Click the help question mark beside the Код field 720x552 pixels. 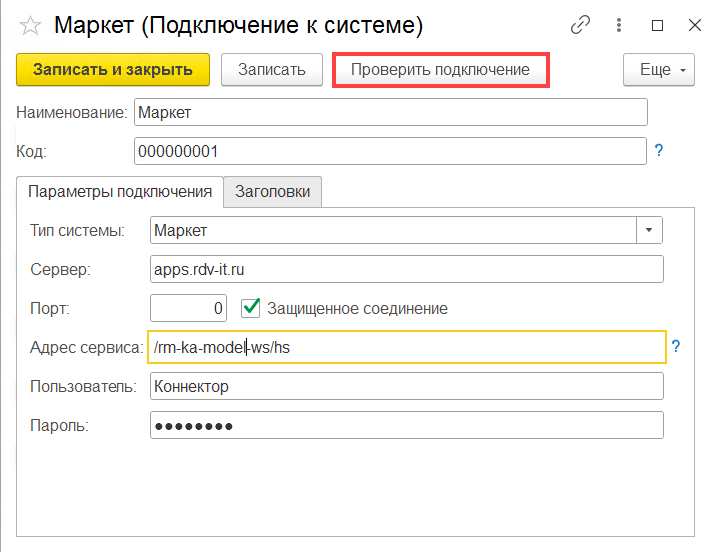[659, 151]
